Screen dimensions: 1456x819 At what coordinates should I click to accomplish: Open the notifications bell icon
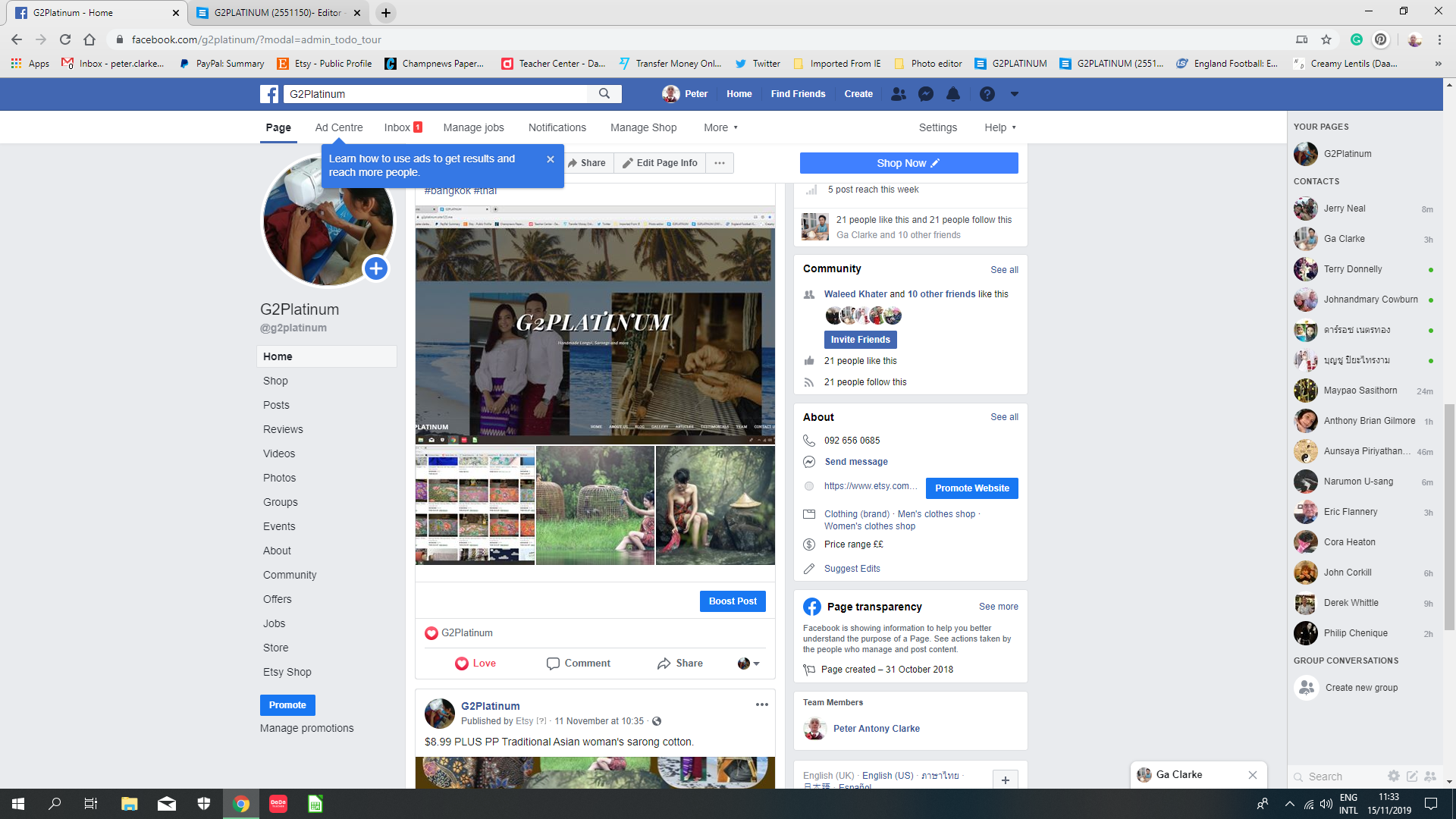(953, 94)
